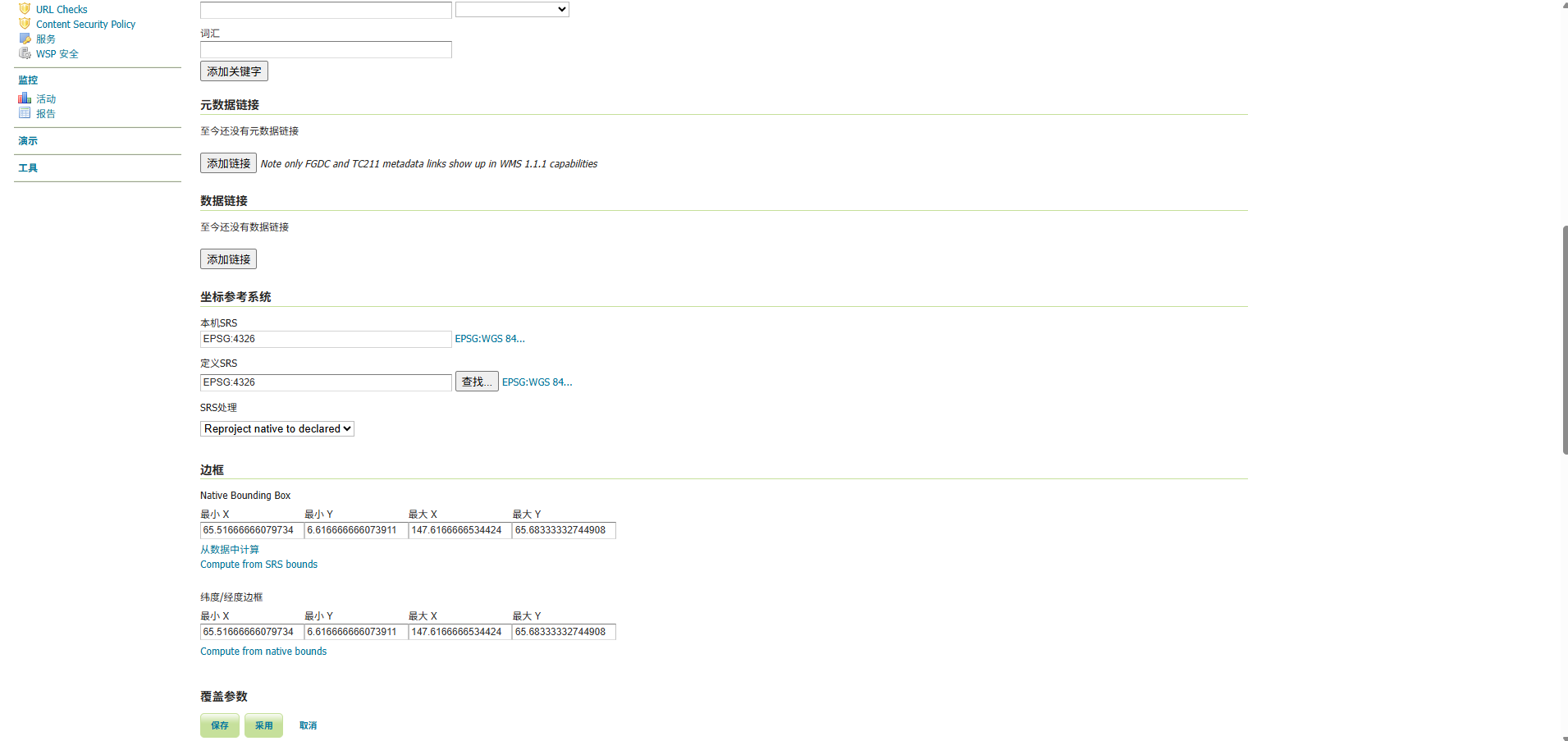The image size is (1568, 741).
Task: Expand choices in the Reproject native to declared combobox
Action: 277,428
